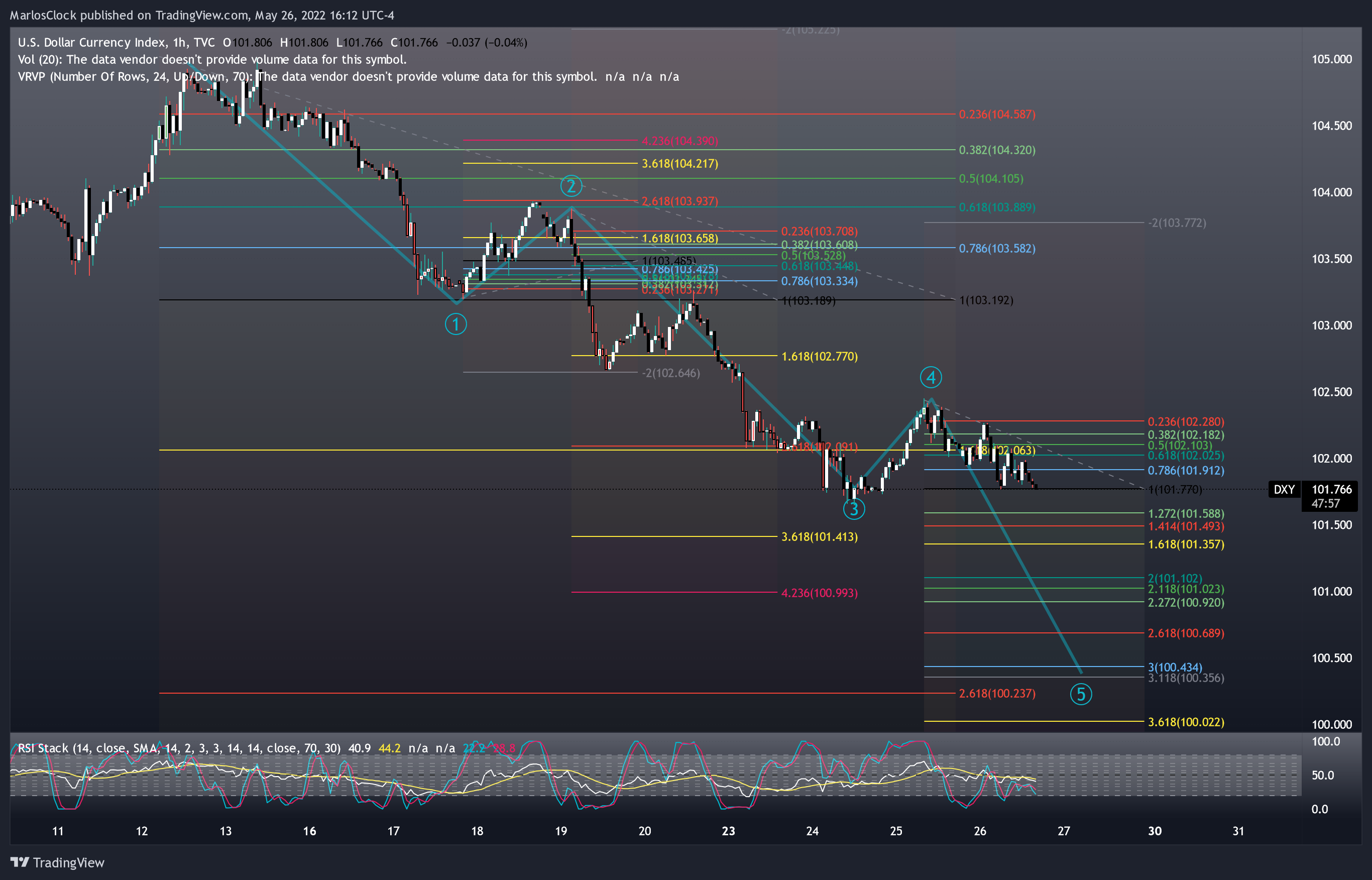Click the yellow RSI value 44.2
The width and height of the screenshot is (1372, 880).
point(390,748)
